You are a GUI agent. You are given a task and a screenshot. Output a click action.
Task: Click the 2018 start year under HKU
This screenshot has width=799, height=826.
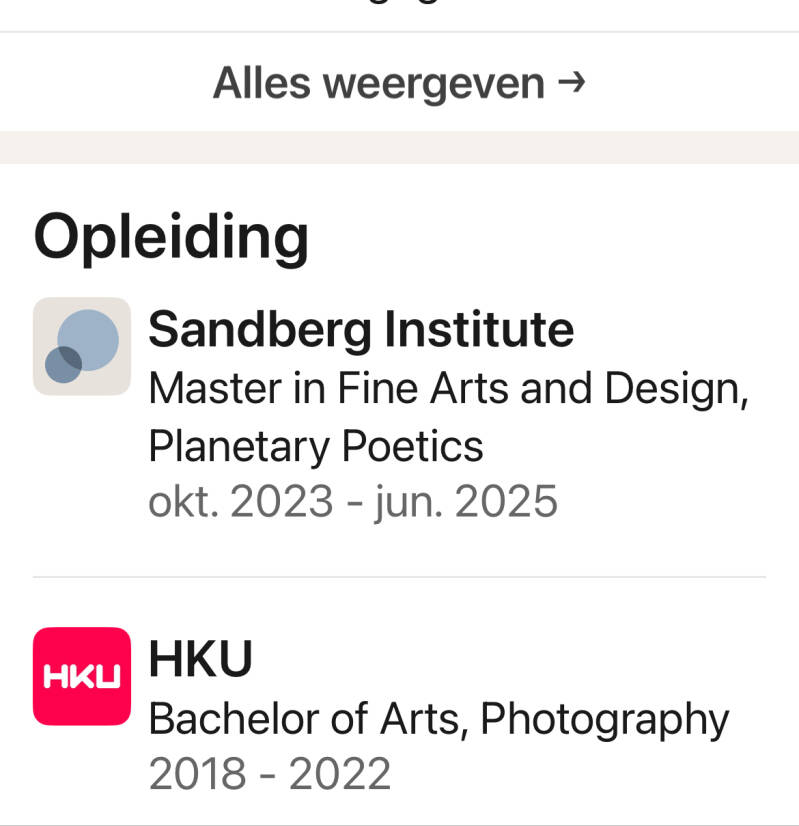tap(197, 774)
